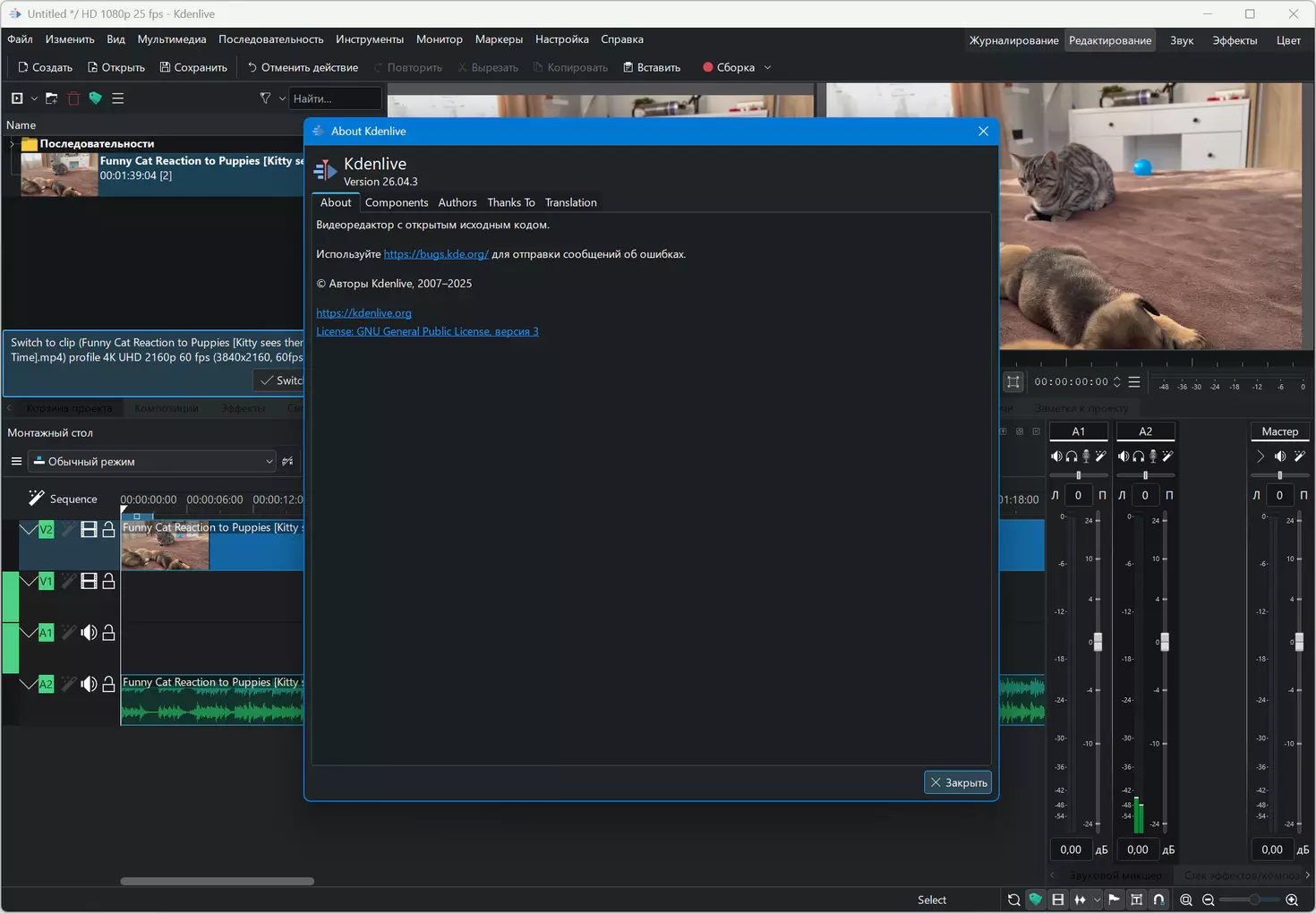
Task: Click Создать to create a new project
Action: point(45,67)
